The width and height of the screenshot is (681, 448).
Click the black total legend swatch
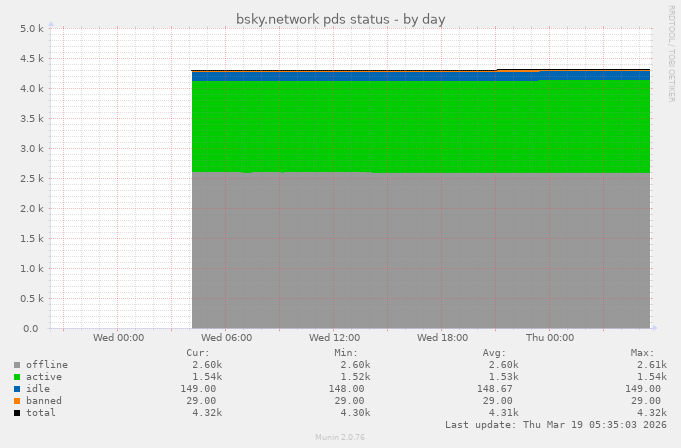click(x=17, y=413)
